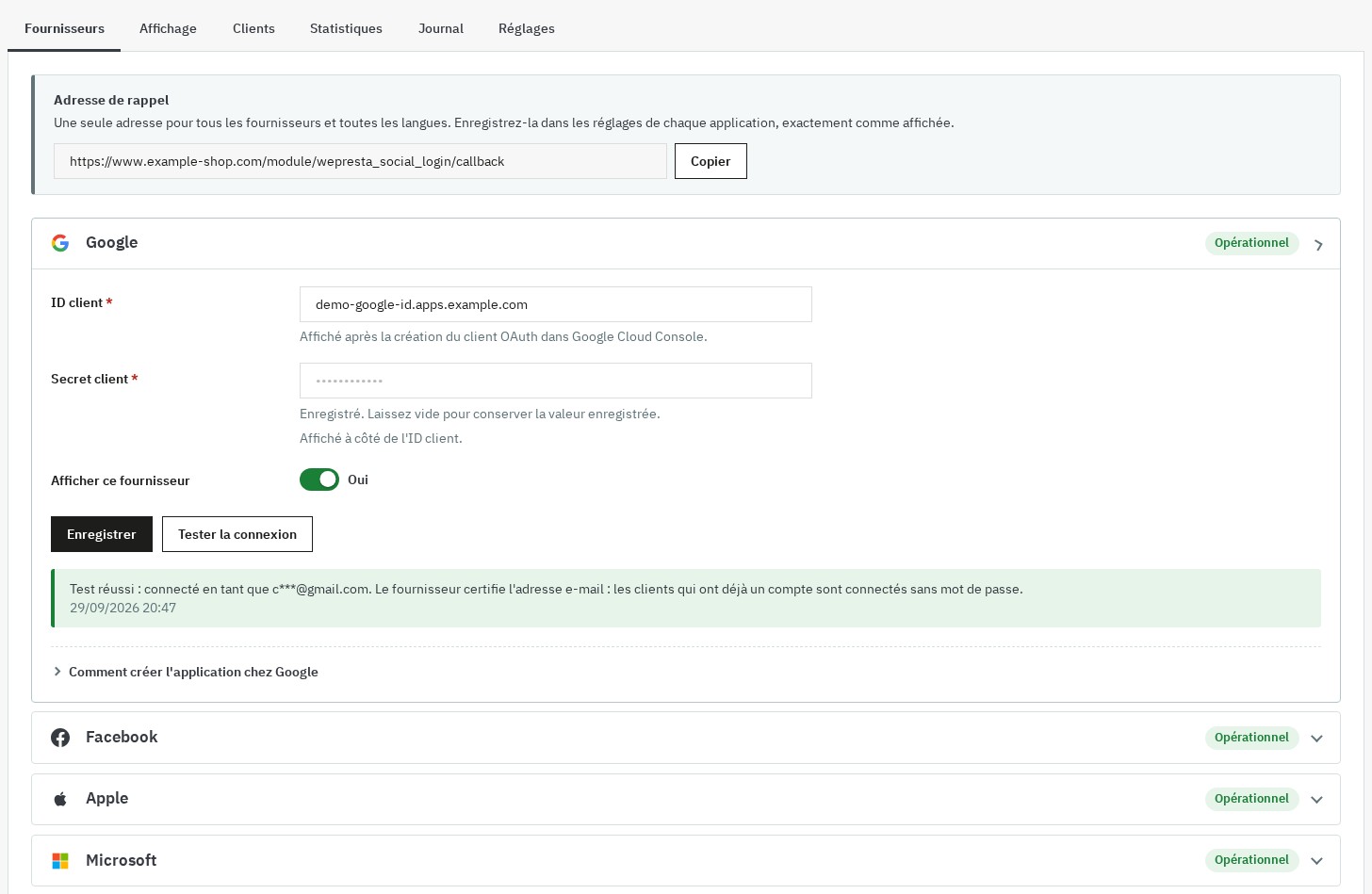This screenshot has width=1372, height=894.
Task: Save Google settings with Enregistrer
Action: click(102, 534)
